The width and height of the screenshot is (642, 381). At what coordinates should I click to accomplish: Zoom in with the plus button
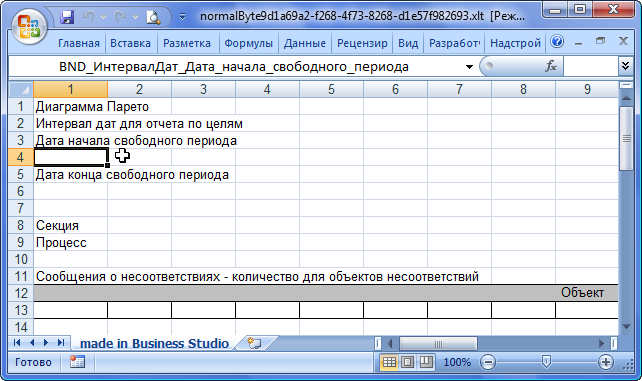click(606, 362)
